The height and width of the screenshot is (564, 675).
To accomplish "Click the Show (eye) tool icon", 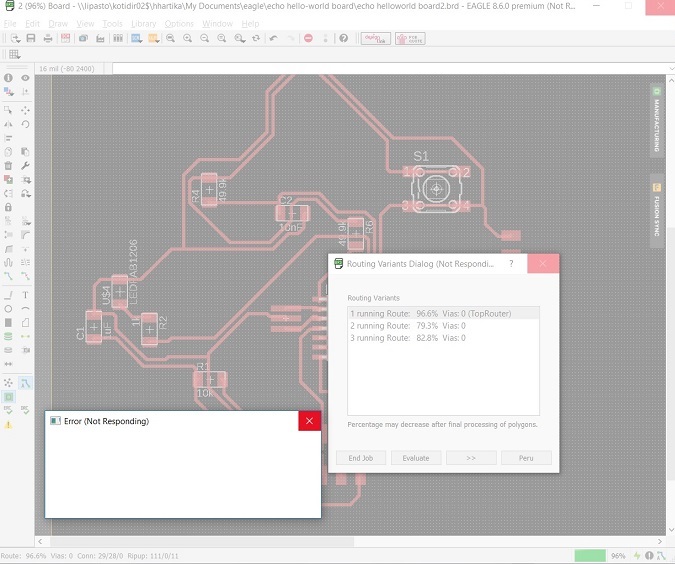I will (25, 78).
